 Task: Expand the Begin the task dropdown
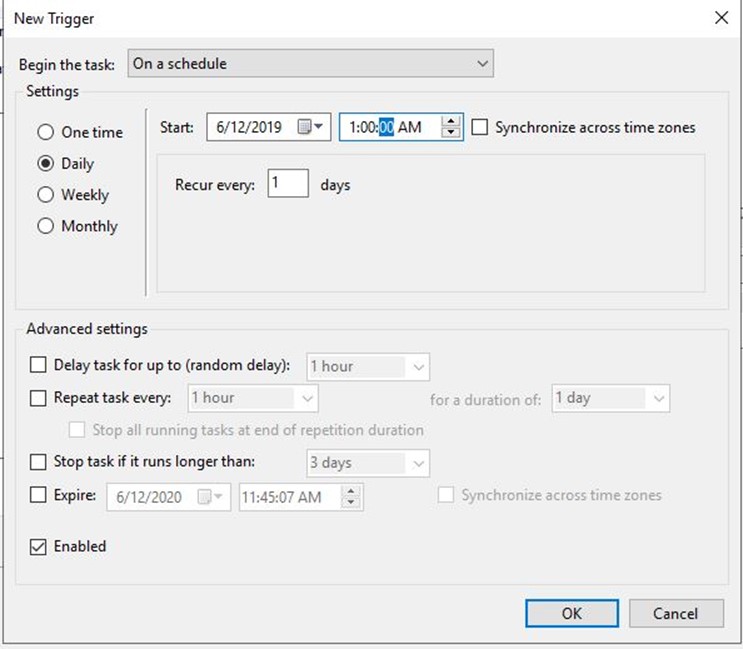(310, 63)
